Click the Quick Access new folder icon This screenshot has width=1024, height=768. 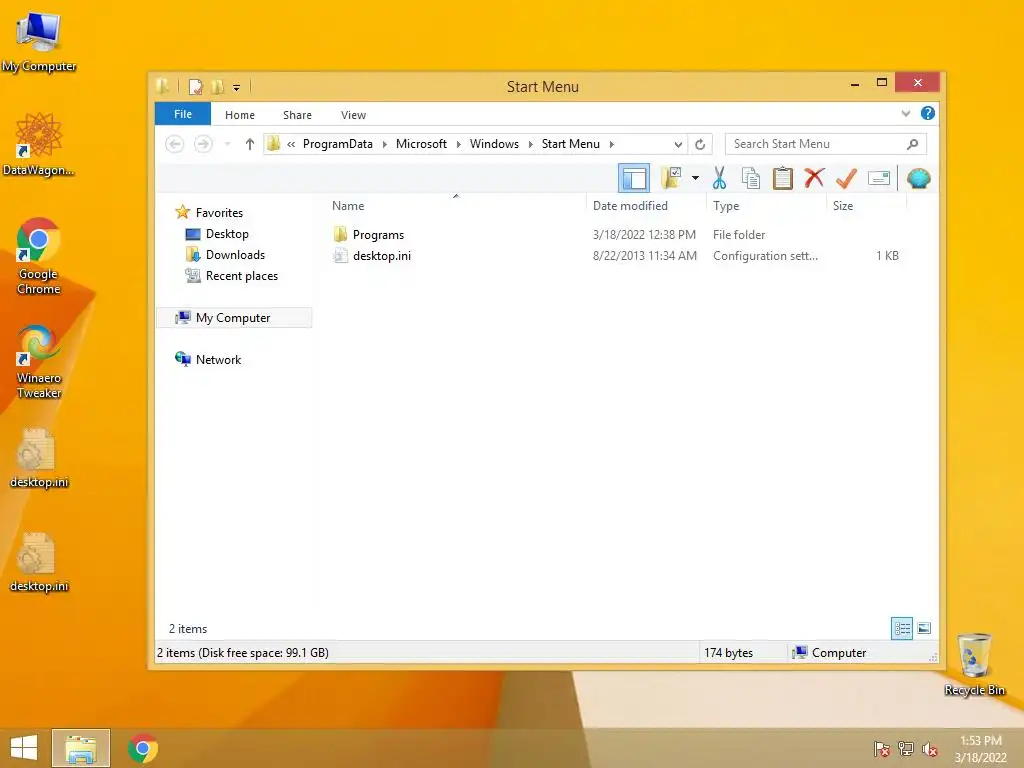pyautogui.click(x=217, y=86)
